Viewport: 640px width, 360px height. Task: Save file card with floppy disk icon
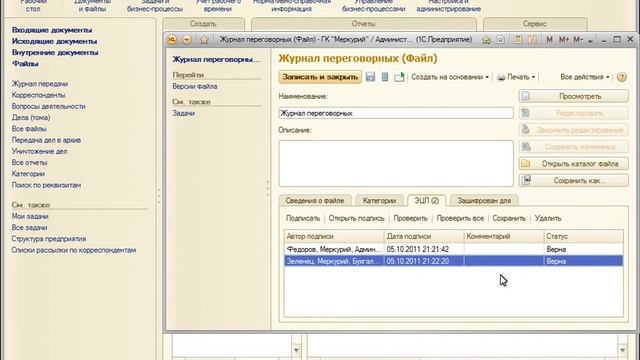coord(370,77)
